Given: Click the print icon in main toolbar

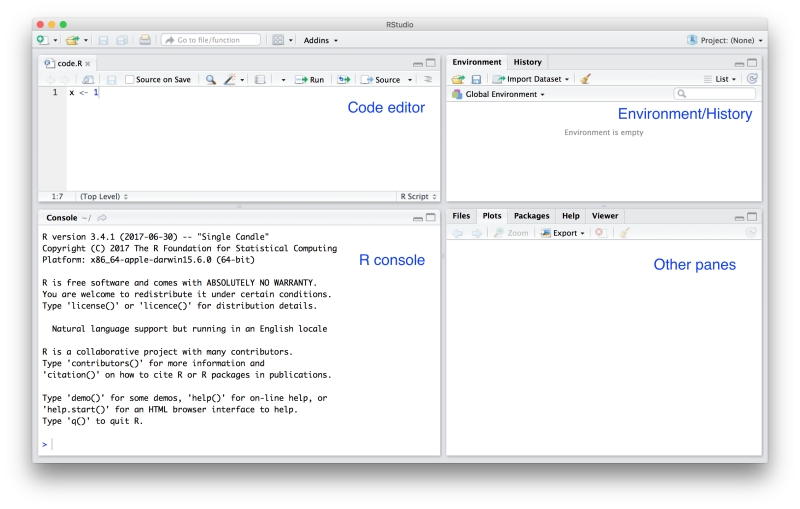Looking at the screenshot, I should point(145,40).
